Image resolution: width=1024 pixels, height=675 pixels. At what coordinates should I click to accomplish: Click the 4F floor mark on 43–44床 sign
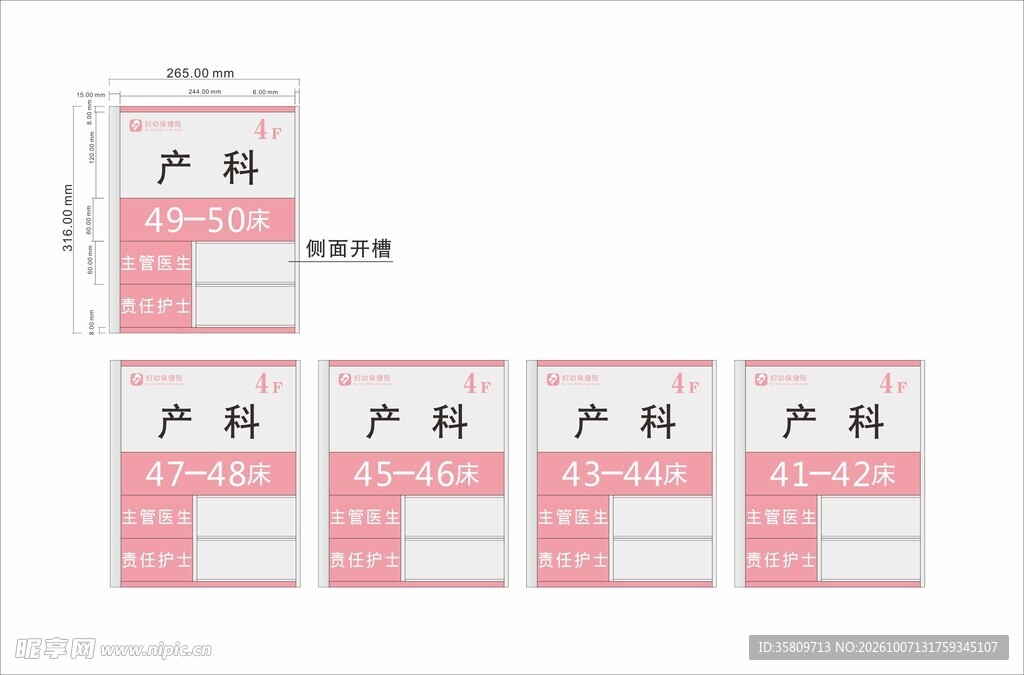[686, 383]
